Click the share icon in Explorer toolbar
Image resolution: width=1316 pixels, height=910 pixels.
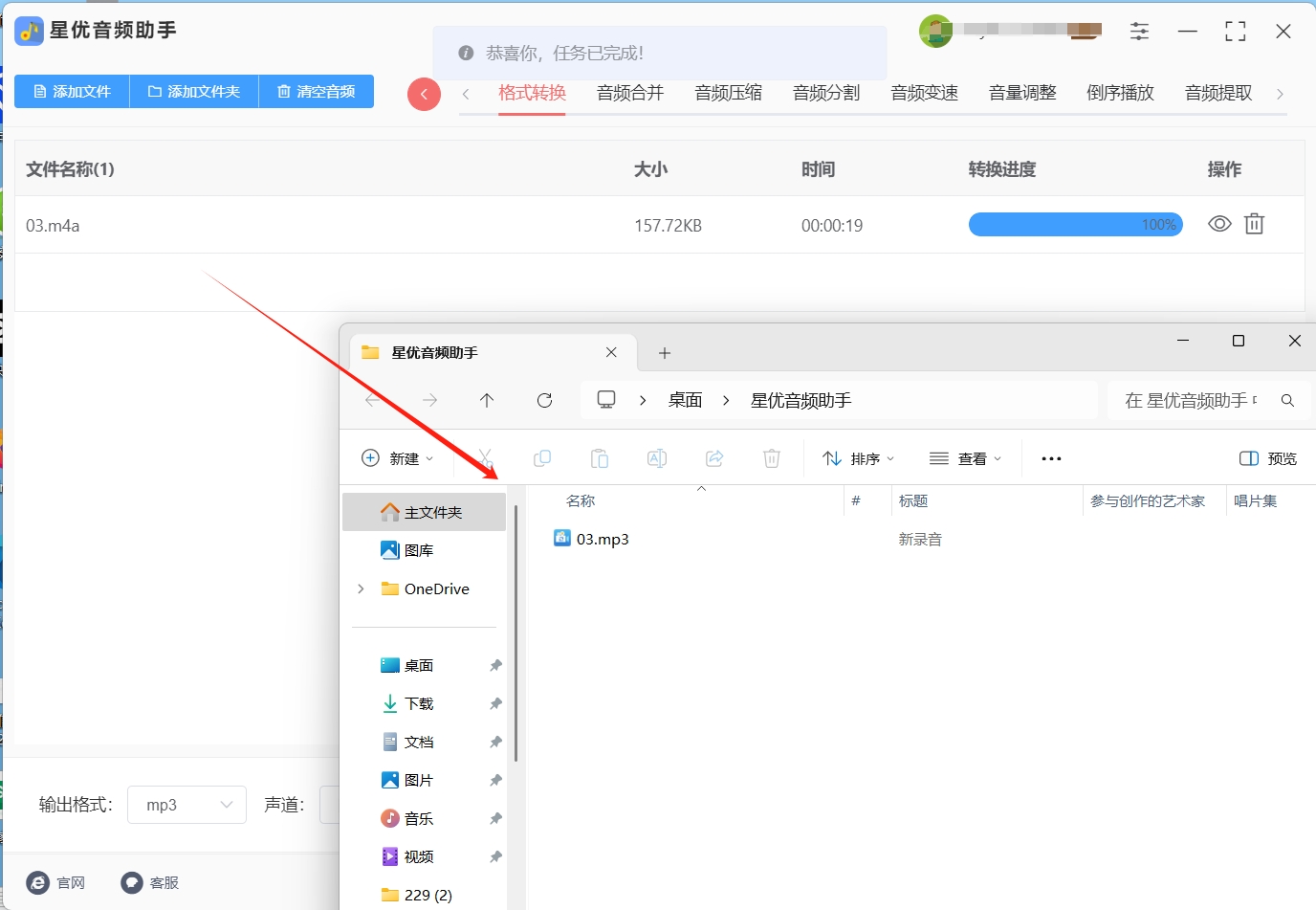(714, 458)
